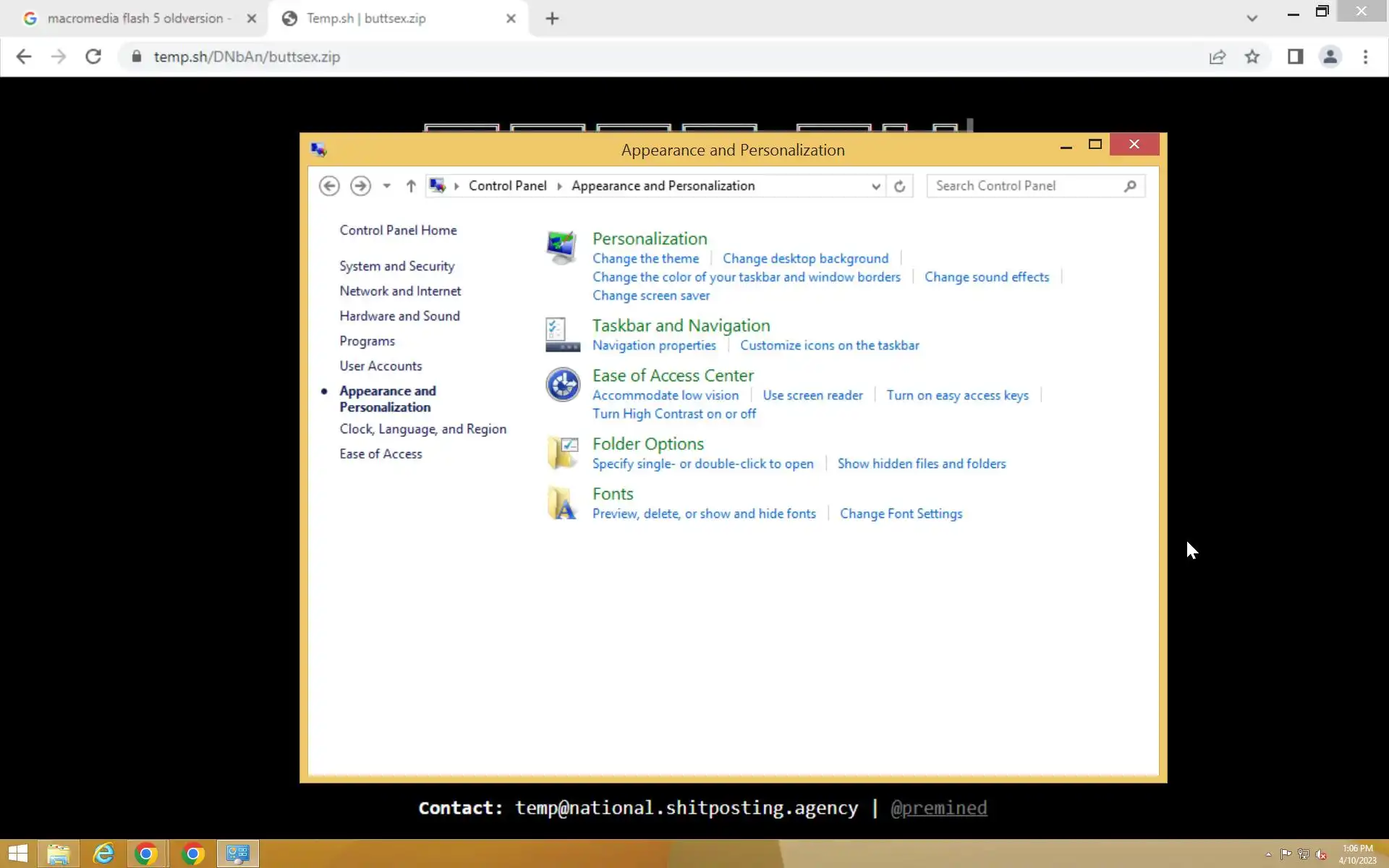Select Hardware and Sound in sidebar

tap(399, 316)
